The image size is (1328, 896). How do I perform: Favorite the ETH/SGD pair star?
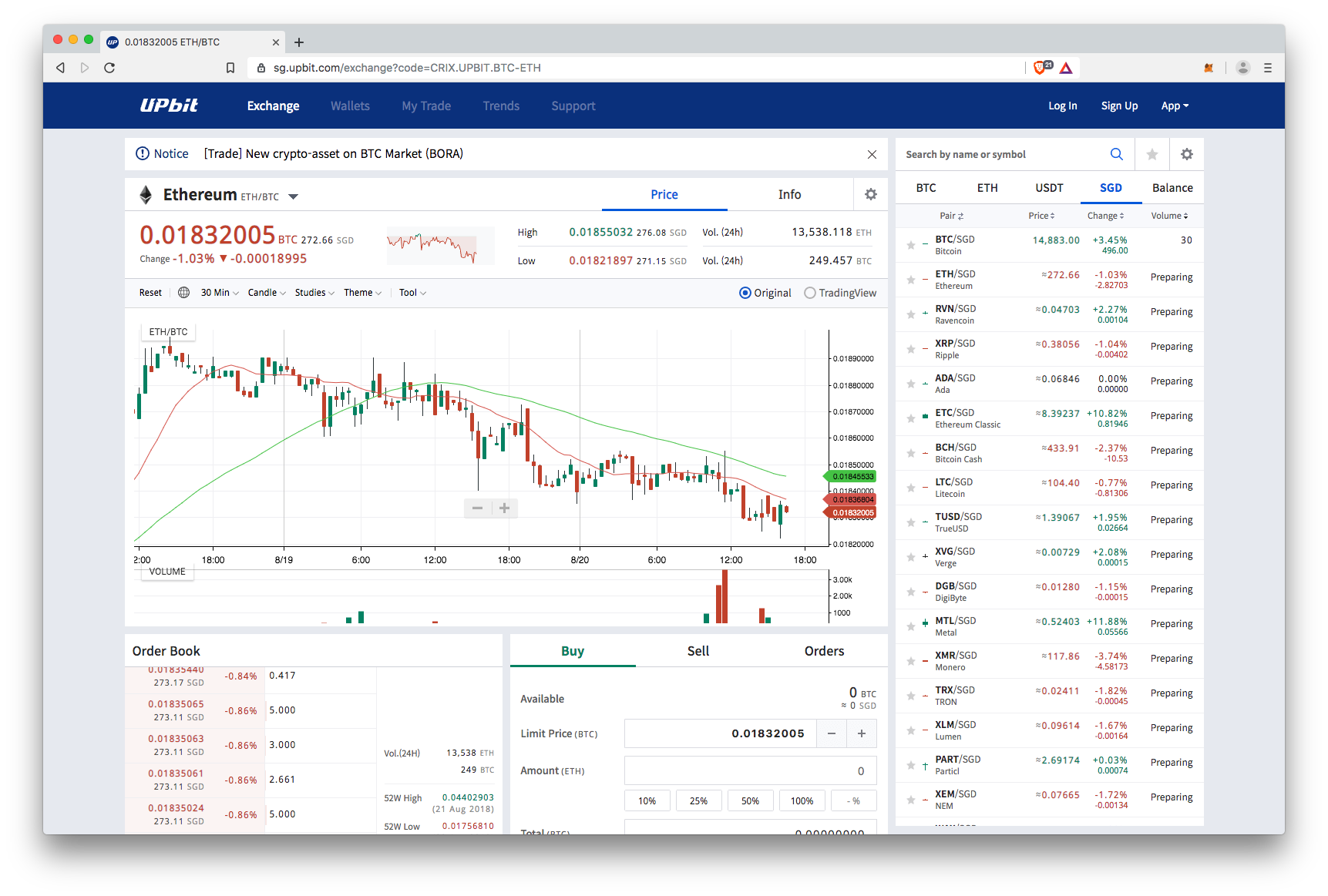[911, 280]
